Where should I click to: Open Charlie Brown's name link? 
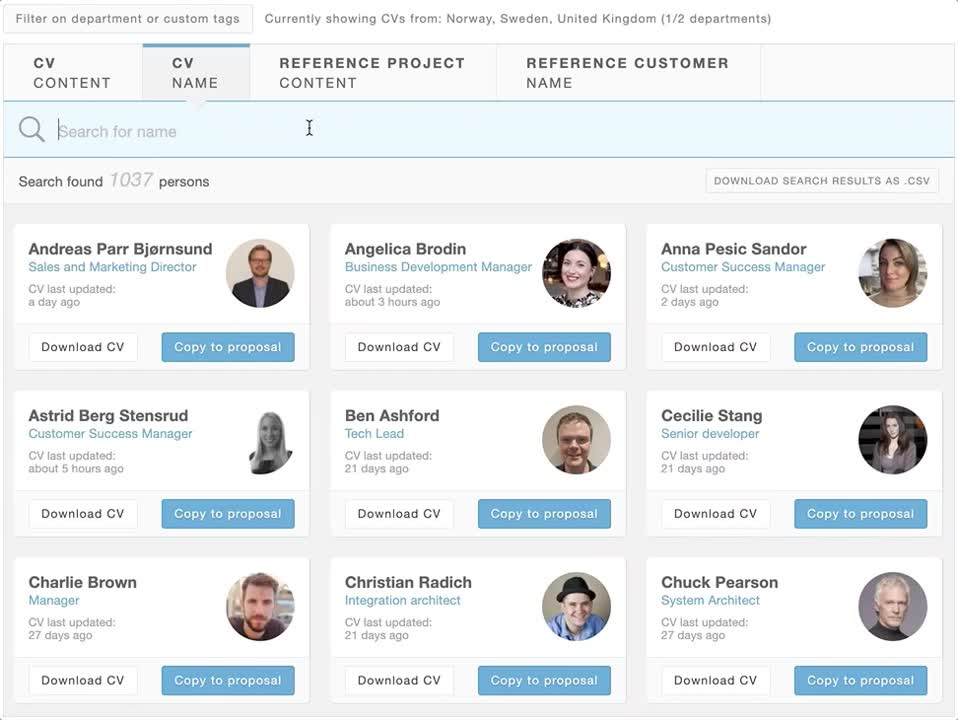(x=83, y=582)
